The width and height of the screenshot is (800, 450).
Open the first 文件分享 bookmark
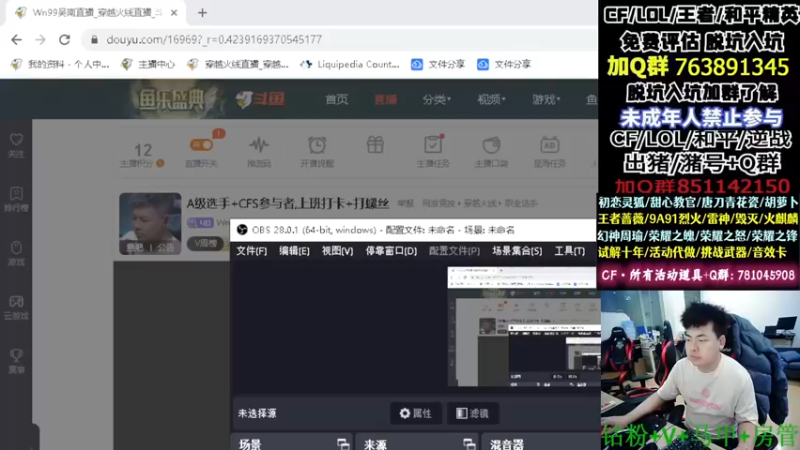click(x=438, y=64)
